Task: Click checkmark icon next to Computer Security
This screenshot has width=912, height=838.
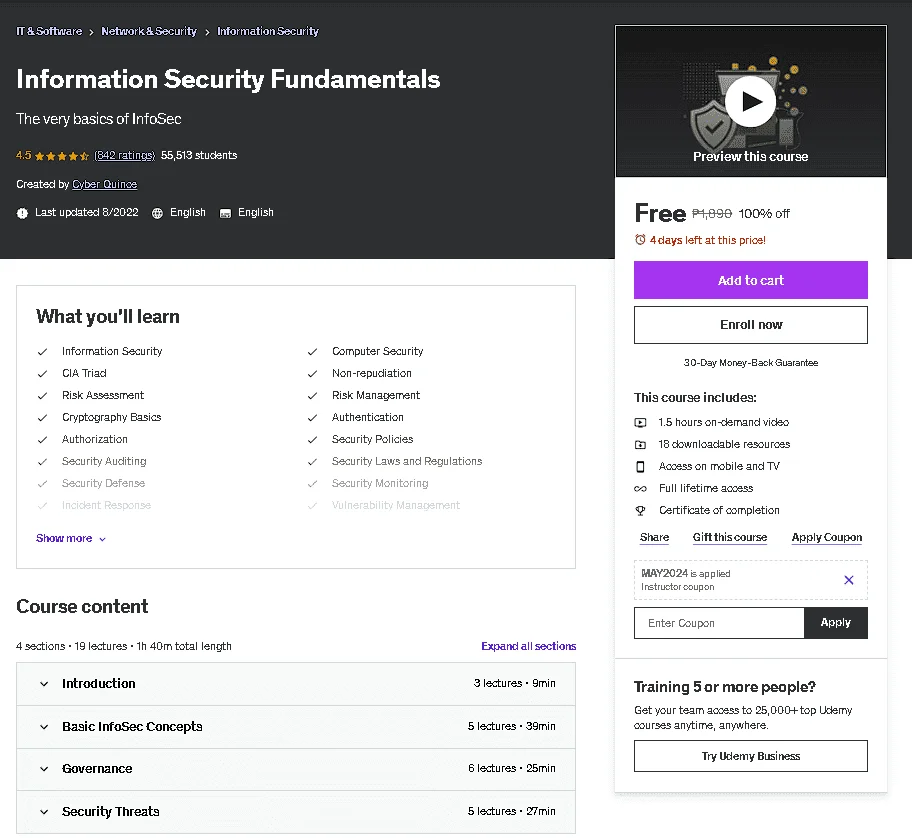Action: click(x=312, y=352)
